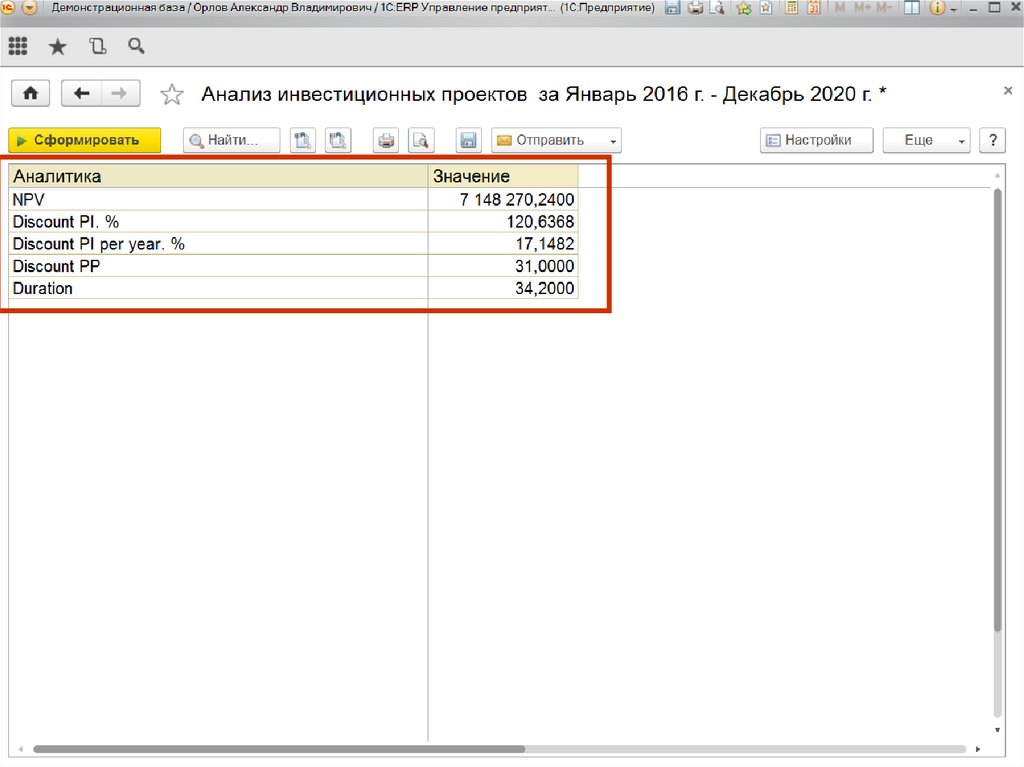Close the report tab with the x
1024x767 pixels.
[1008, 91]
